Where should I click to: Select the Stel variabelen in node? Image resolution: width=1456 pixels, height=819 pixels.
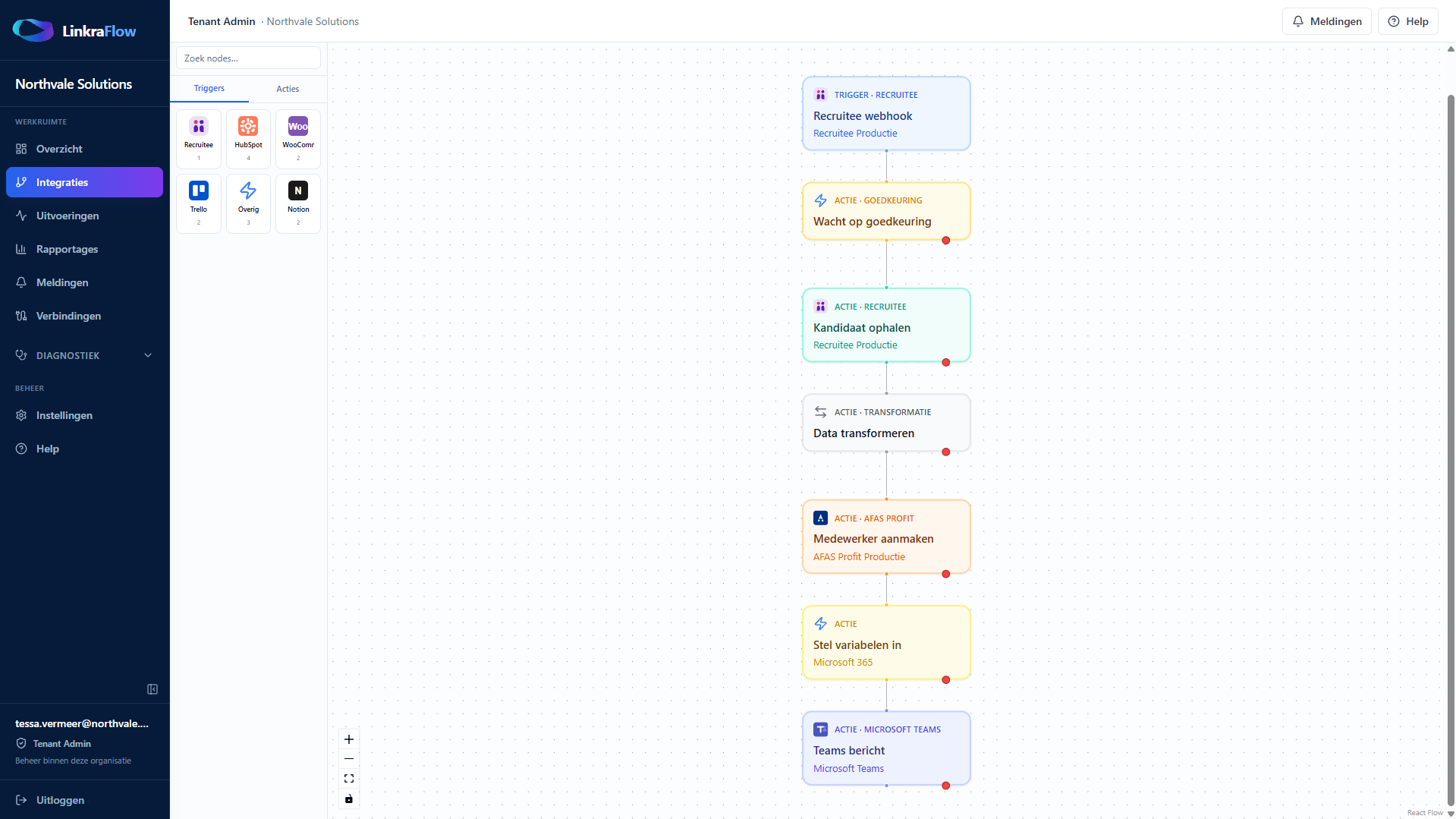pos(886,642)
